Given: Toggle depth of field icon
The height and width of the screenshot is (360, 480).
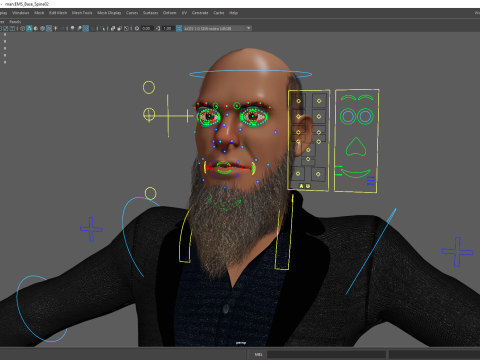Looking at the screenshot, I should click(x=92, y=28).
